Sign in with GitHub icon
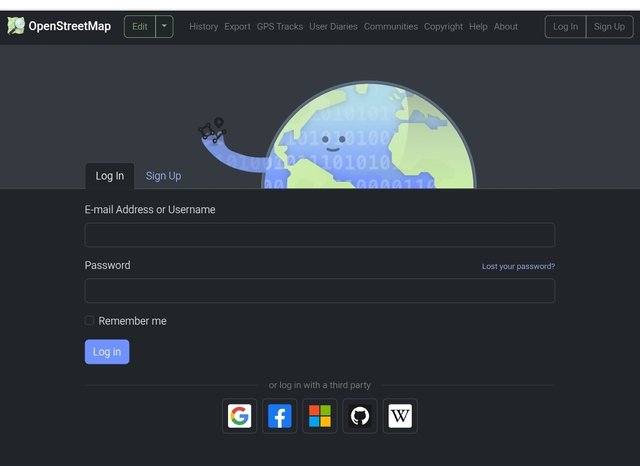The width and height of the screenshot is (640, 466). [x=360, y=416]
